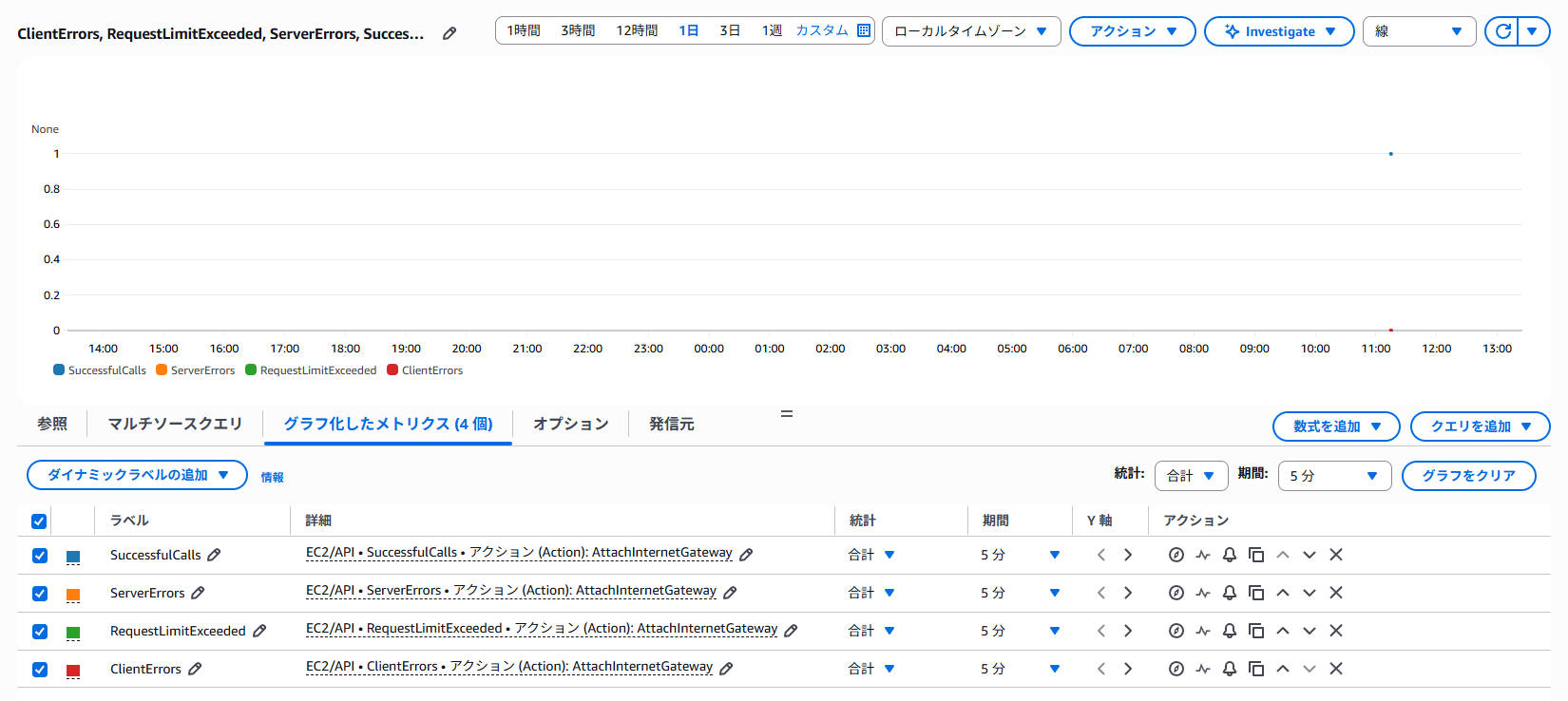Expand the refresh interval dropdown arrow
The width and height of the screenshot is (1568, 701).
1533,31
